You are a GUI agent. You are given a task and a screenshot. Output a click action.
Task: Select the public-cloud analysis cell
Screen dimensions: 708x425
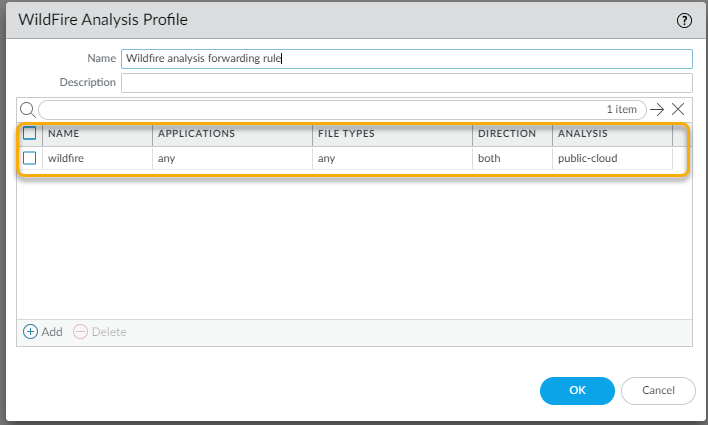[x=611, y=158]
